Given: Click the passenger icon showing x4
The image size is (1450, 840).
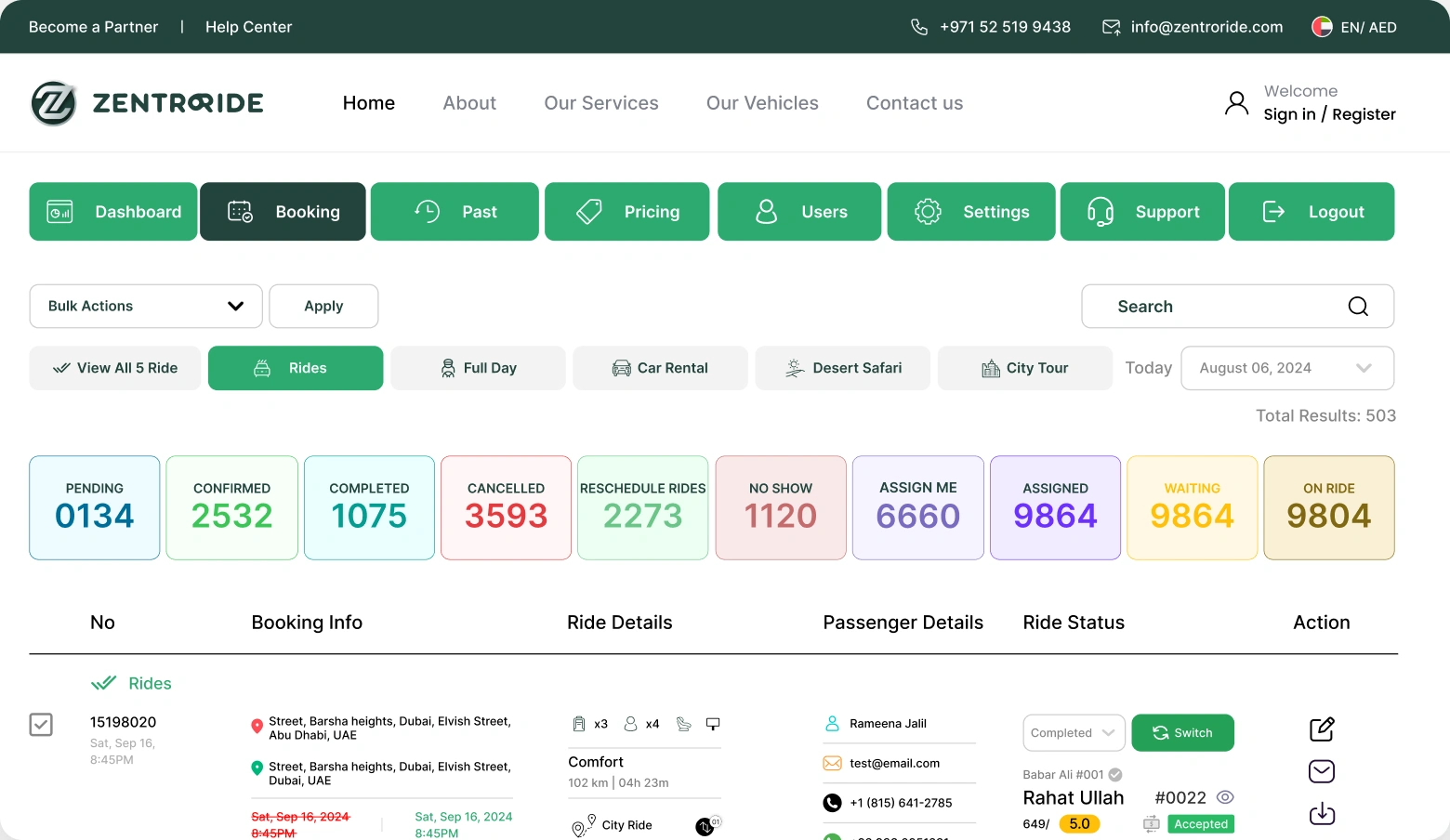Looking at the screenshot, I should coord(630,724).
